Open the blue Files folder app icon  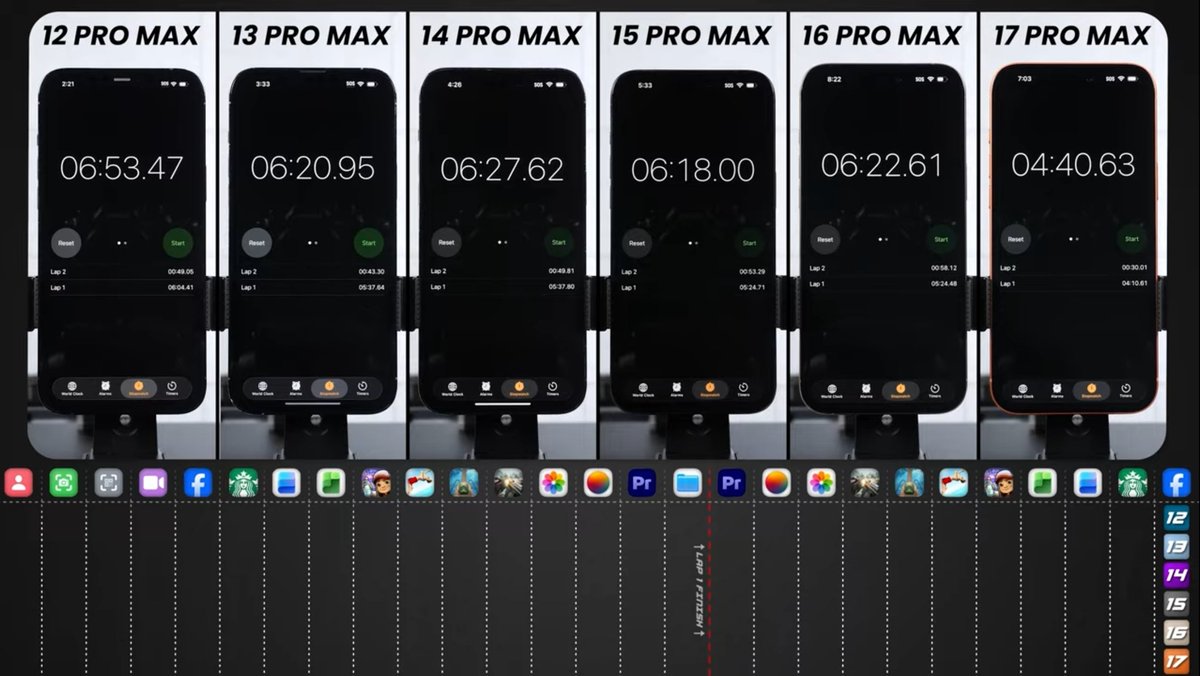click(x=687, y=483)
